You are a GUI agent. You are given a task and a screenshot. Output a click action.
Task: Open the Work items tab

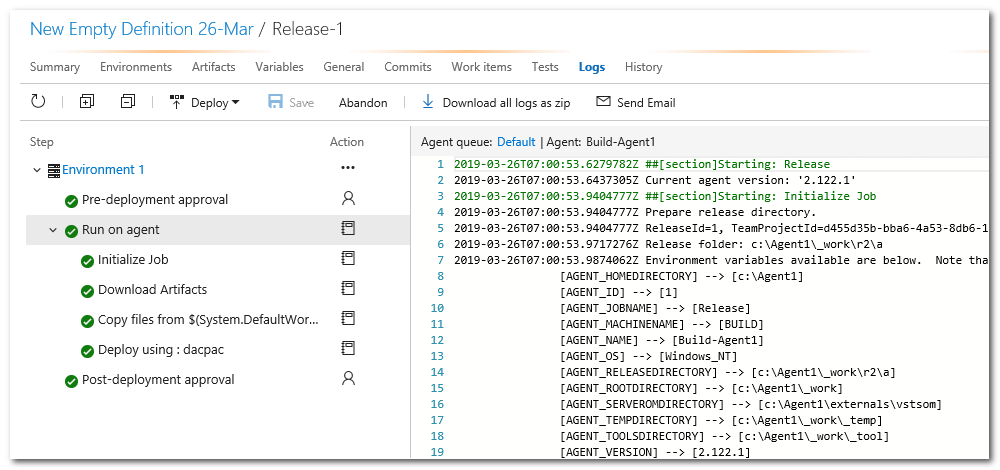[482, 67]
